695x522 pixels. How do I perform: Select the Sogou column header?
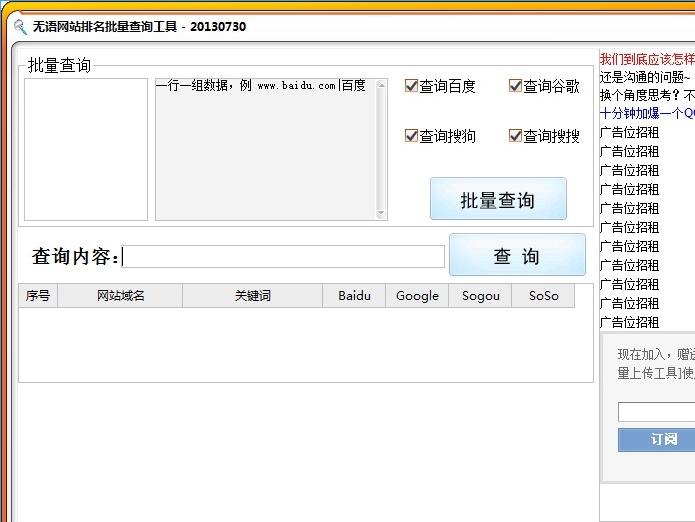point(480,296)
